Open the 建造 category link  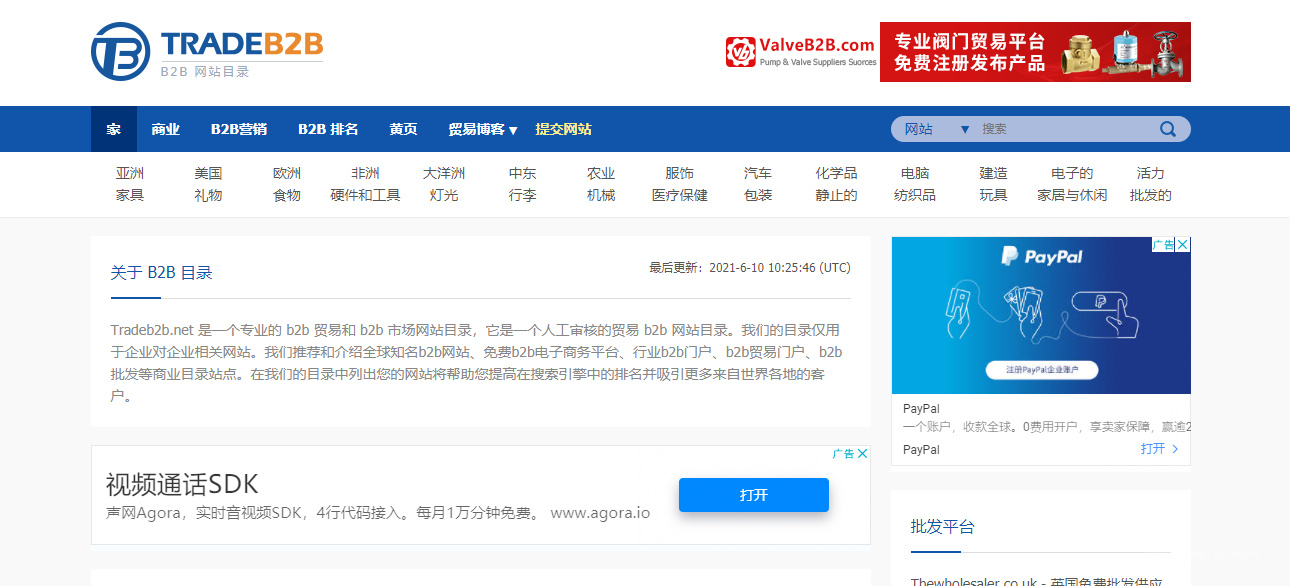click(993, 173)
